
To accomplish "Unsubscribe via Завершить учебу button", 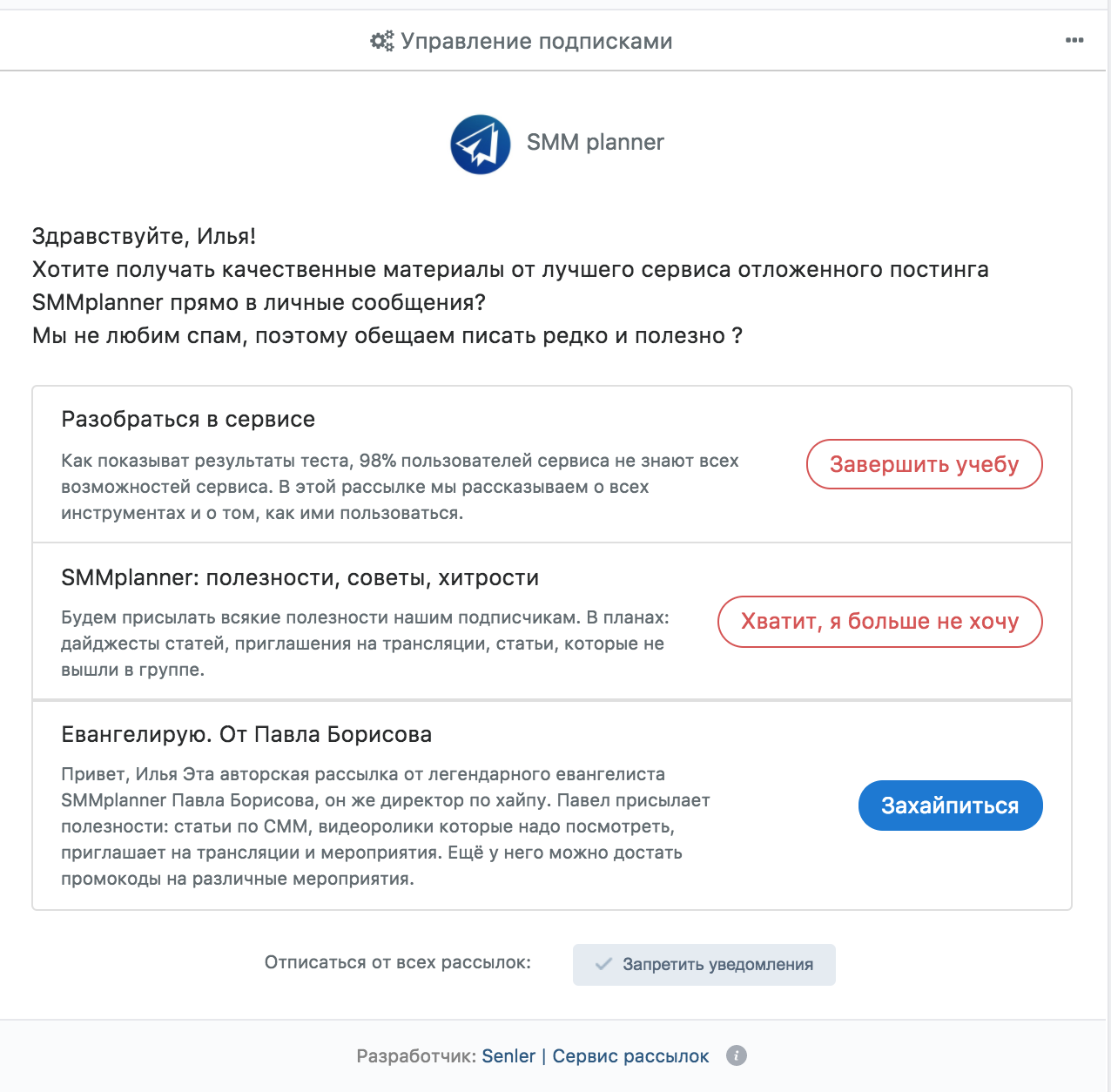I will (925, 464).
